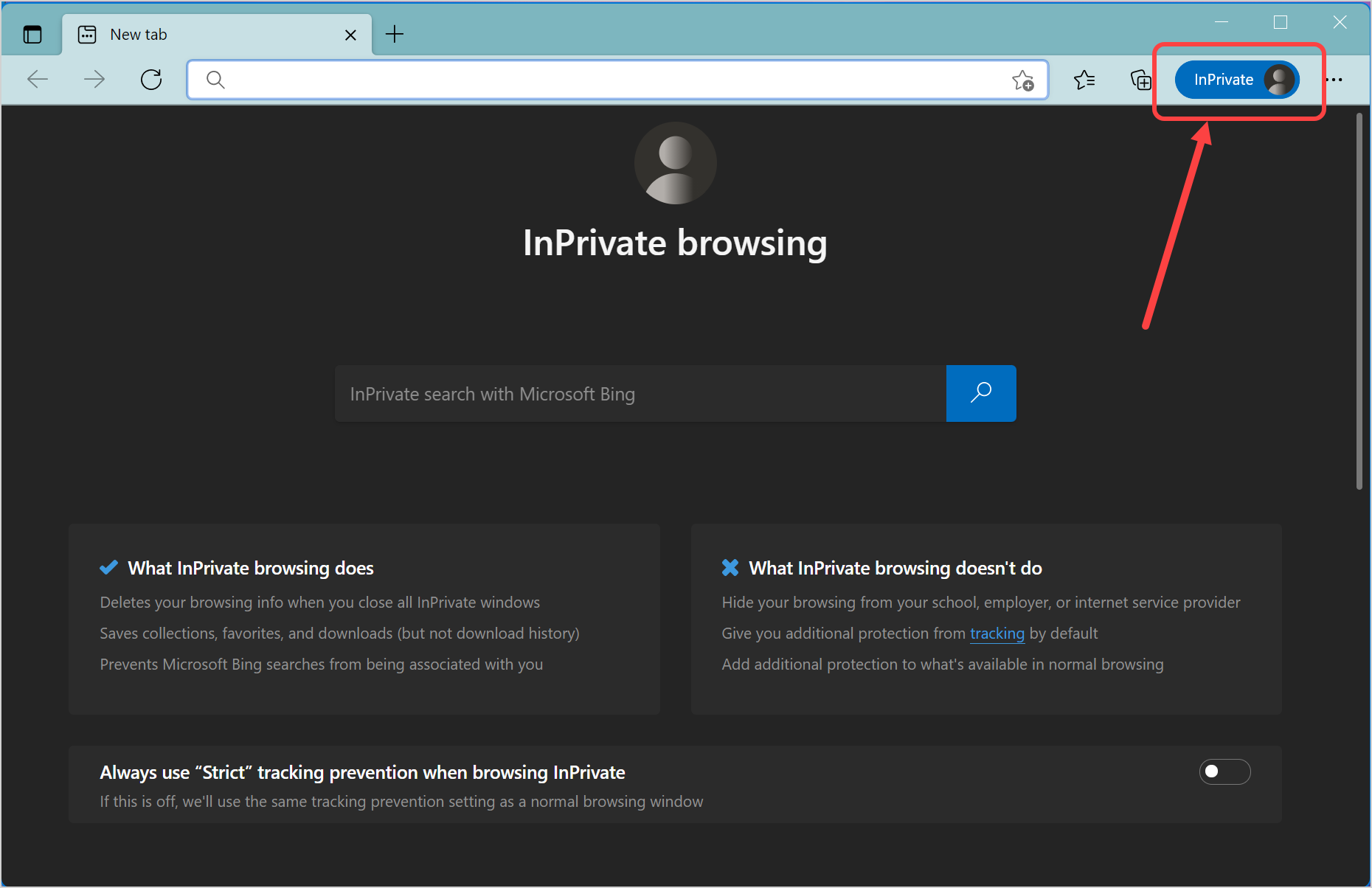Viewport: 1372px width, 888px height.
Task: Close the New tab
Action: click(351, 34)
